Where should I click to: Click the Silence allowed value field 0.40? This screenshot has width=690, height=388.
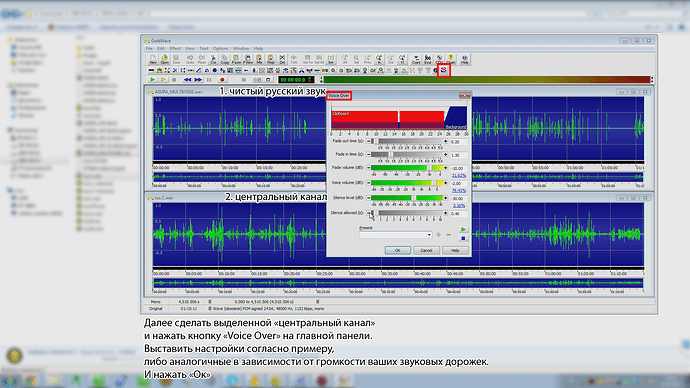459,214
